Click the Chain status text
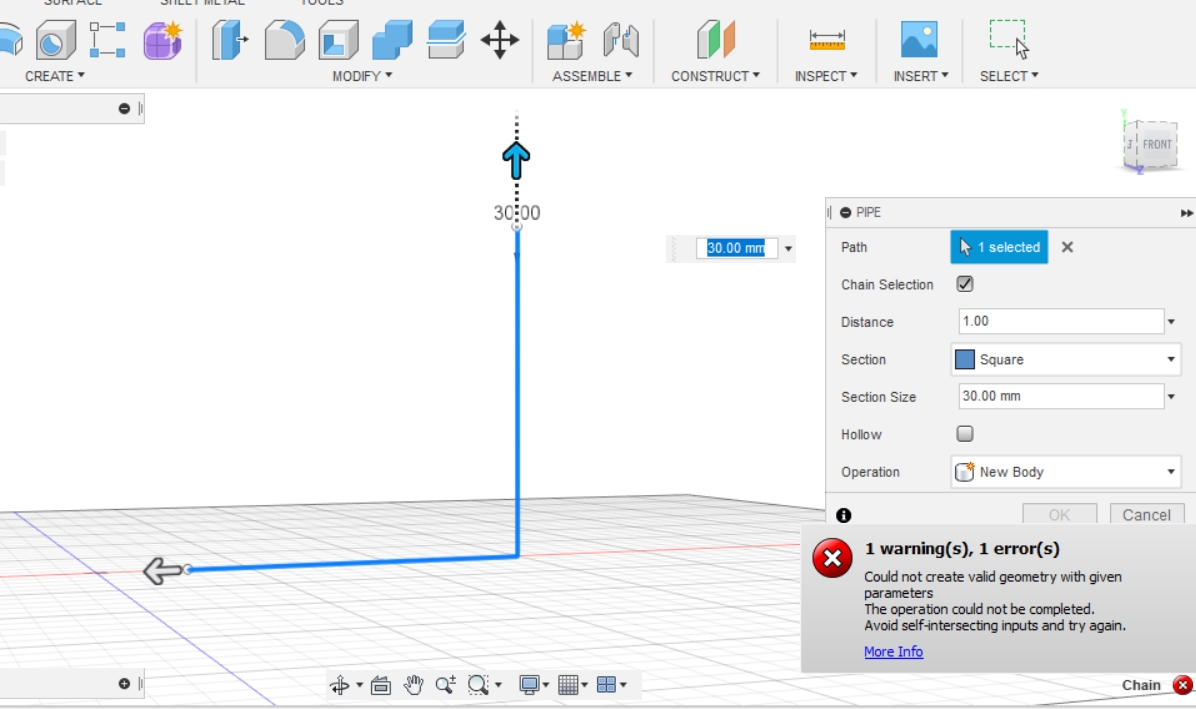The width and height of the screenshot is (1196, 709). [x=1141, y=685]
